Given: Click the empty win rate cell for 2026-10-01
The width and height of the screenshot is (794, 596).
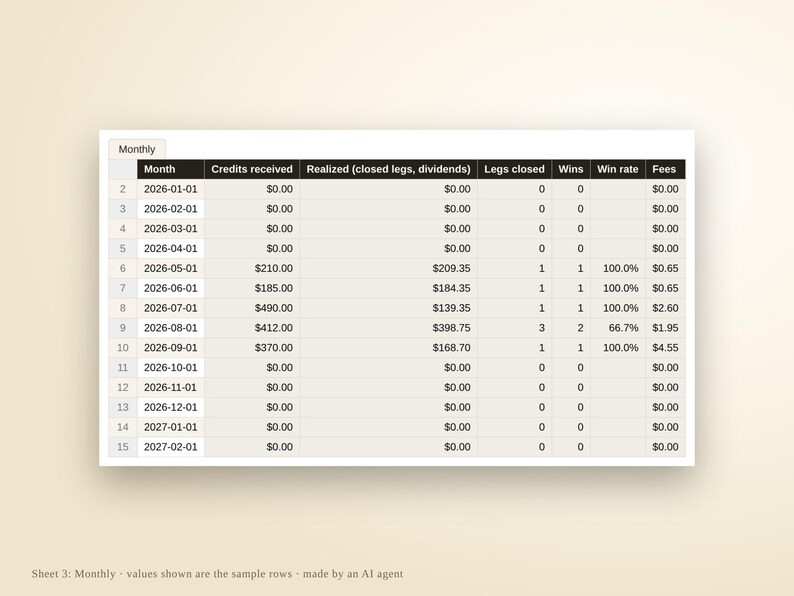Looking at the screenshot, I should tap(618, 368).
